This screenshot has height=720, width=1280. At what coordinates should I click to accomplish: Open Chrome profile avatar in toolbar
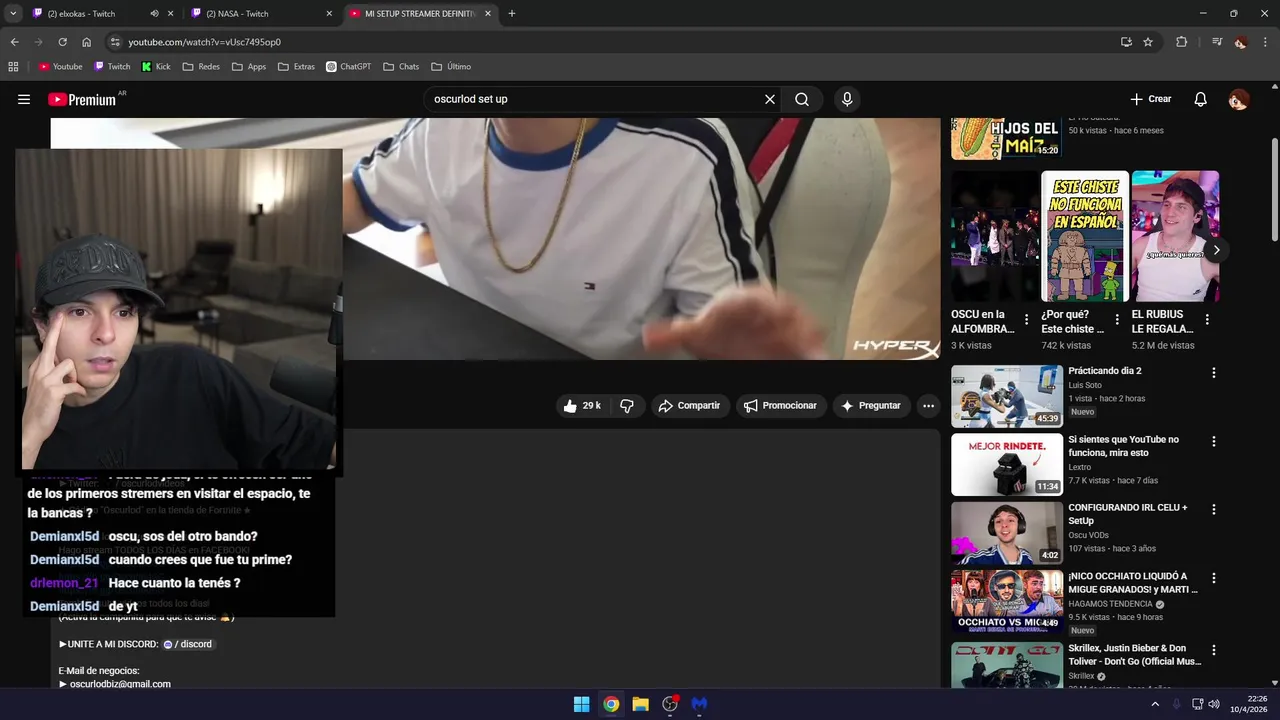(1241, 42)
